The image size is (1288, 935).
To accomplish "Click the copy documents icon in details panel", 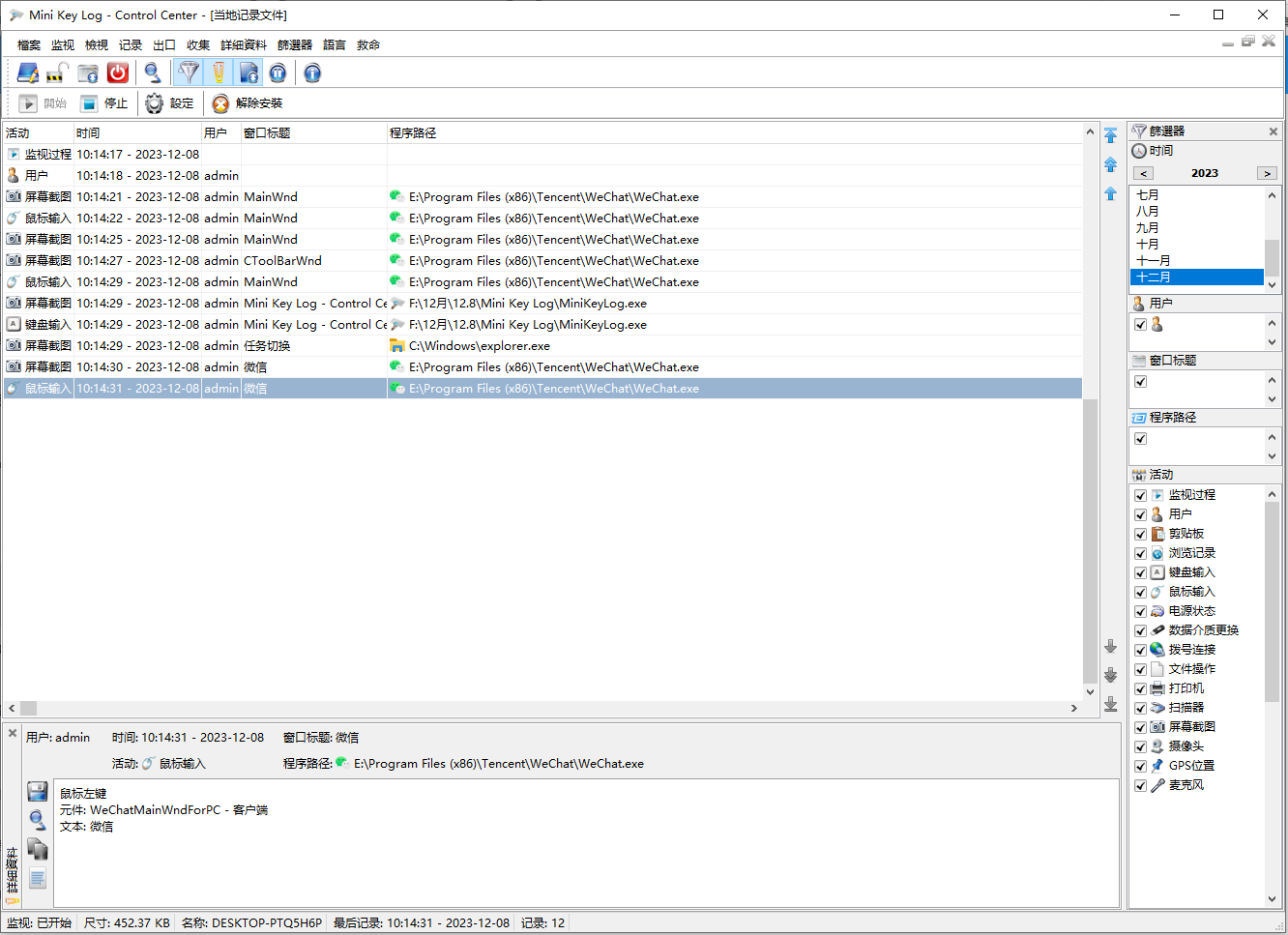I will (38, 850).
